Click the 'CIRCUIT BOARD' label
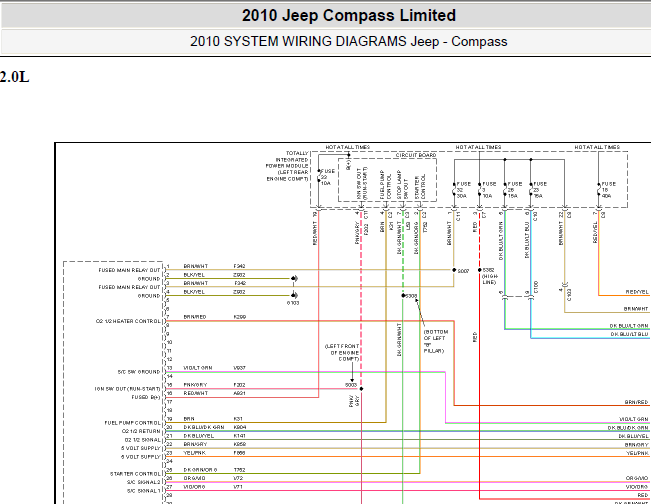 (x=416, y=155)
